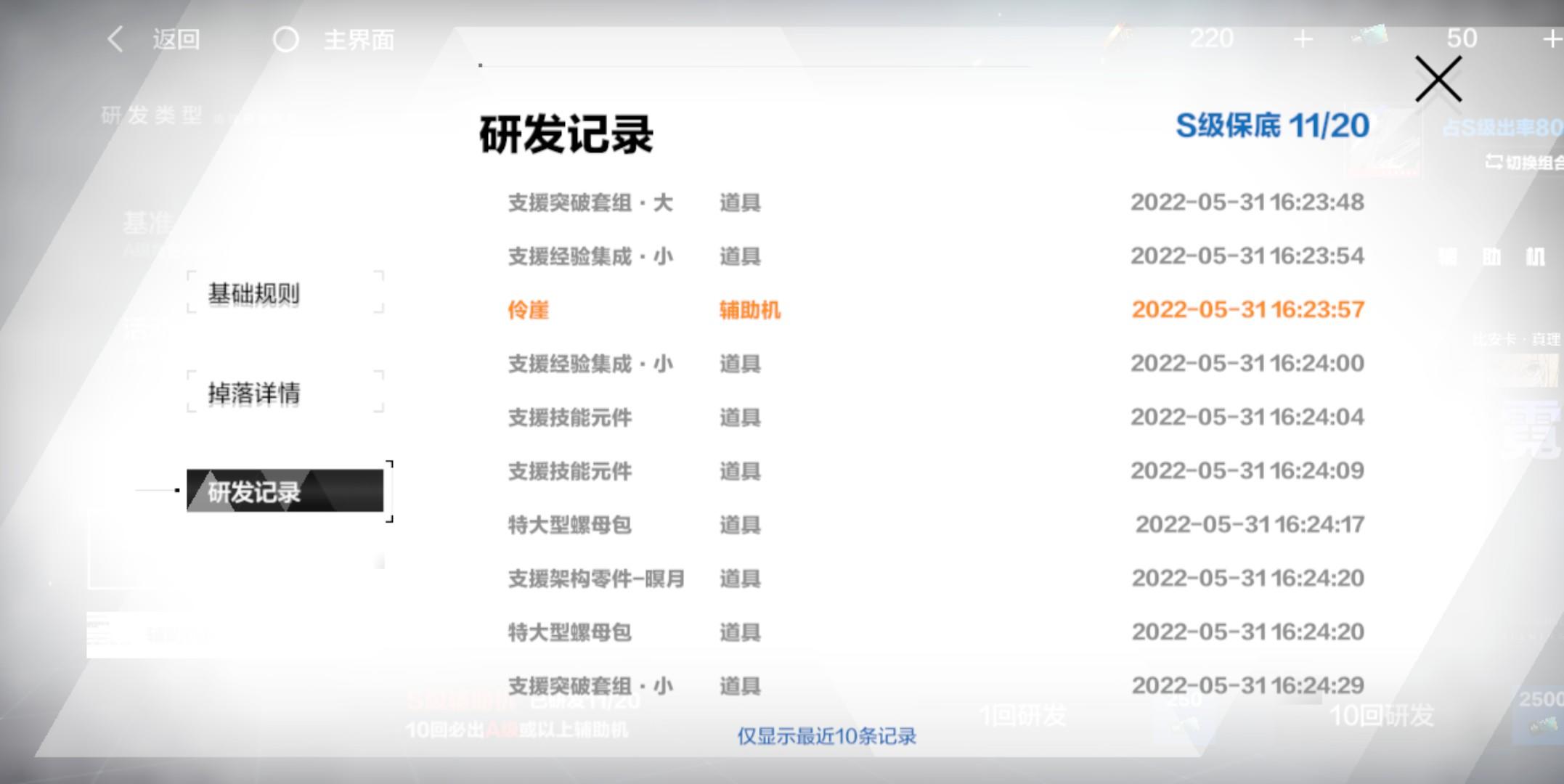Viewport: 1564px width, 784px height.
Task: Click the timestamp 2022-05-31 16:24:29
Action: (x=1248, y=685)
